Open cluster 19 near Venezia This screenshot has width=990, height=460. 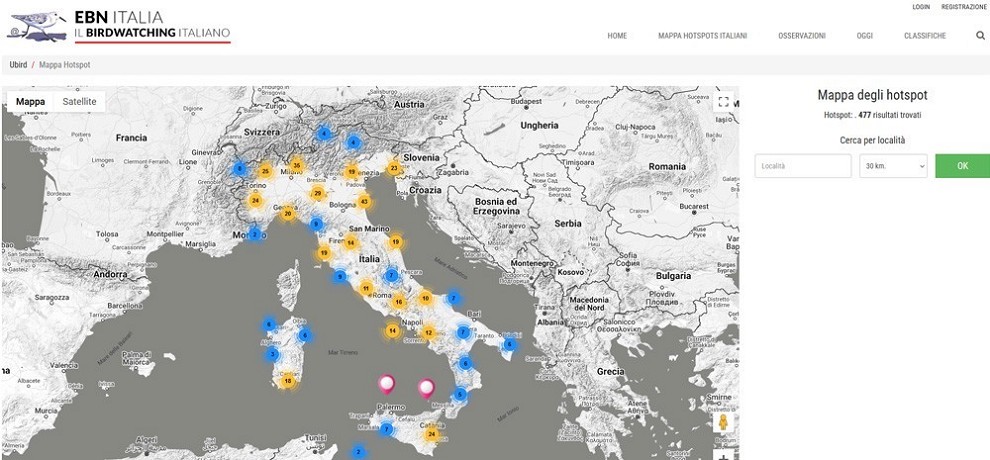point(352,171)
